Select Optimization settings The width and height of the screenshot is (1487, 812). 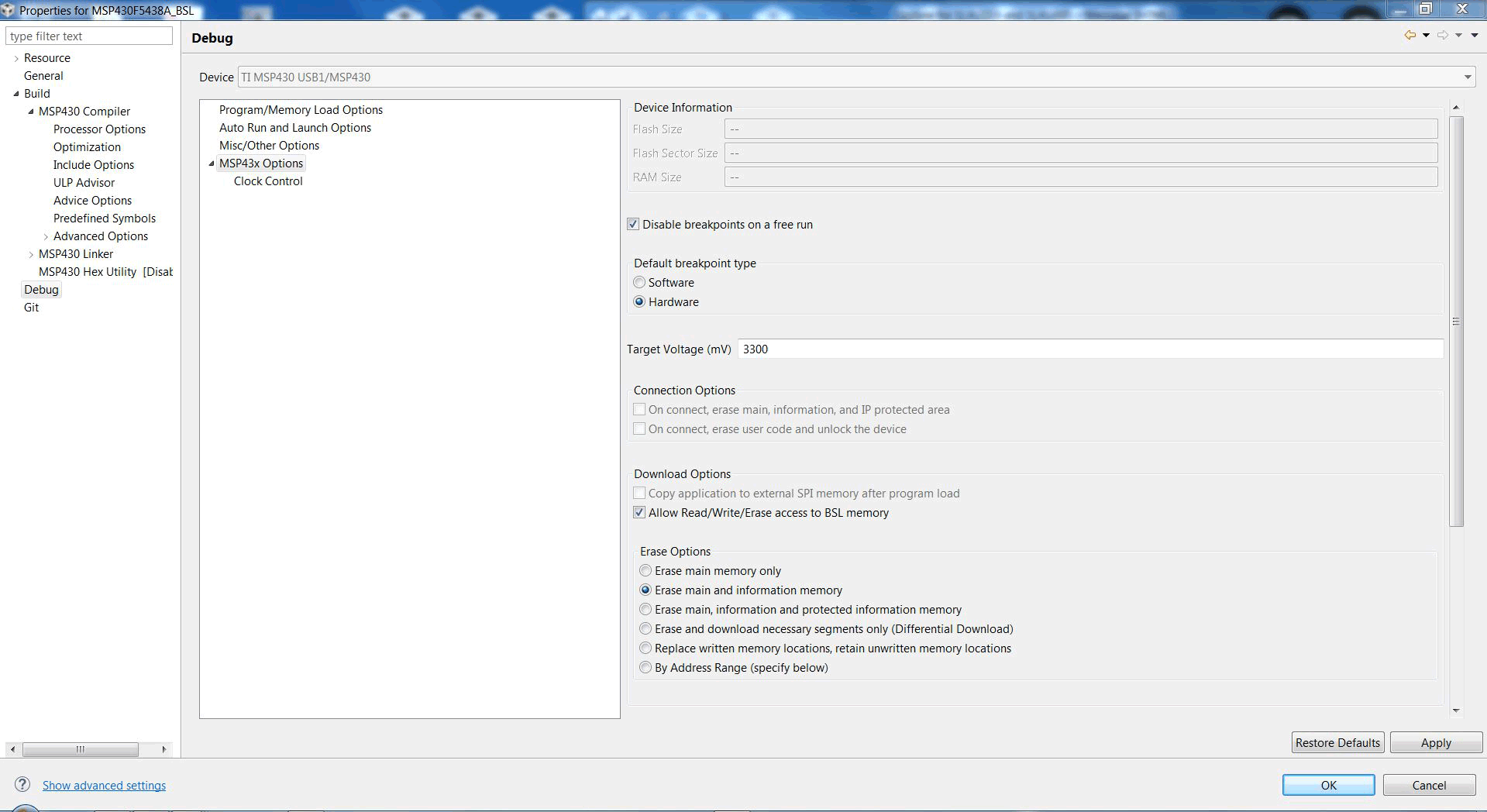pos(87,147)
